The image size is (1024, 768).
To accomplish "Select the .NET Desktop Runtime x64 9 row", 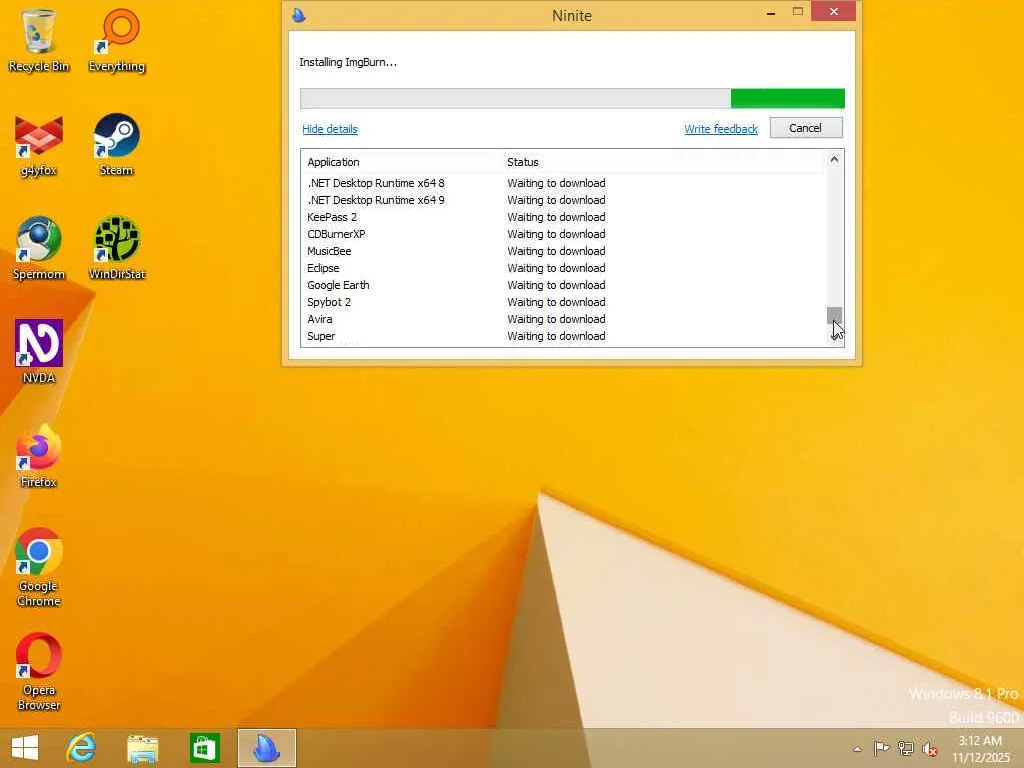I will tap(563, 200).
